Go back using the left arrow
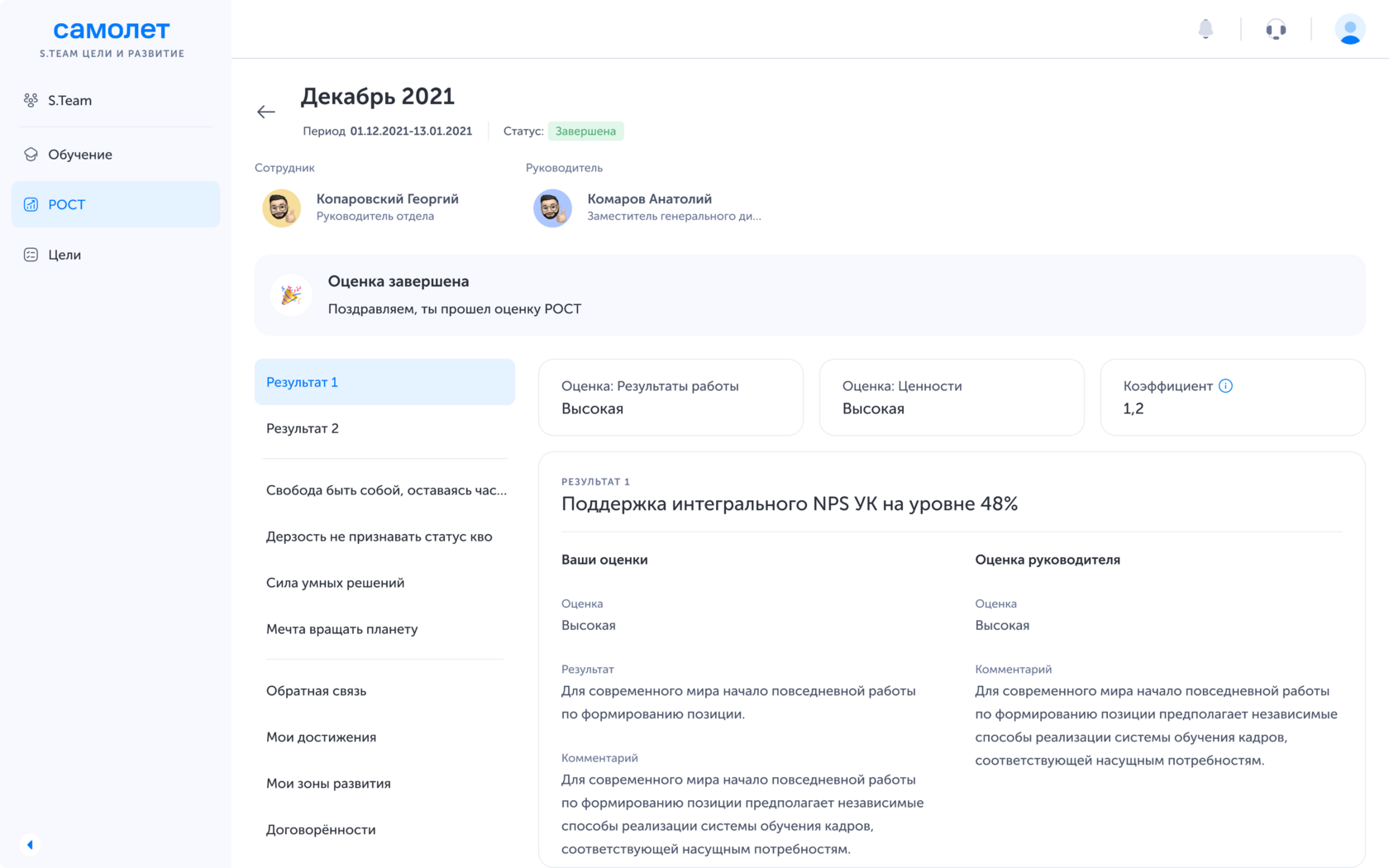Viewport: 1389px width, 868px height. [x=266, y=112]
